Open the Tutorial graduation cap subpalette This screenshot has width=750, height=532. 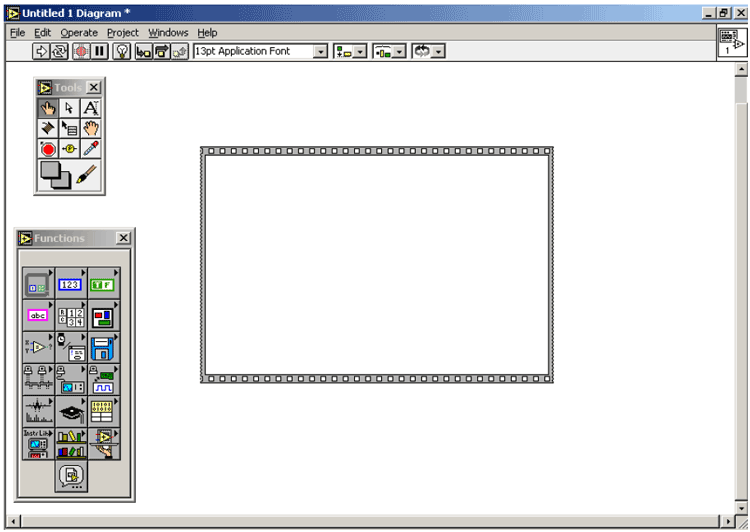70,411
